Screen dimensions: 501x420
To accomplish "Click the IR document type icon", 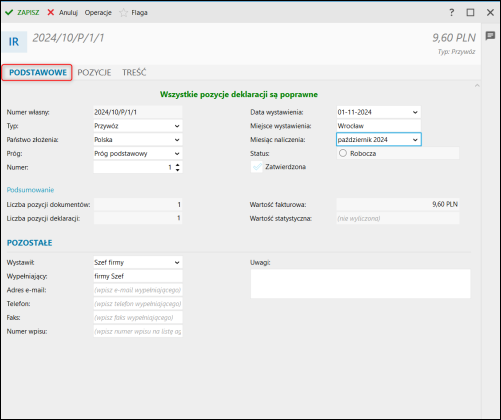I will [x=14, y=42].
